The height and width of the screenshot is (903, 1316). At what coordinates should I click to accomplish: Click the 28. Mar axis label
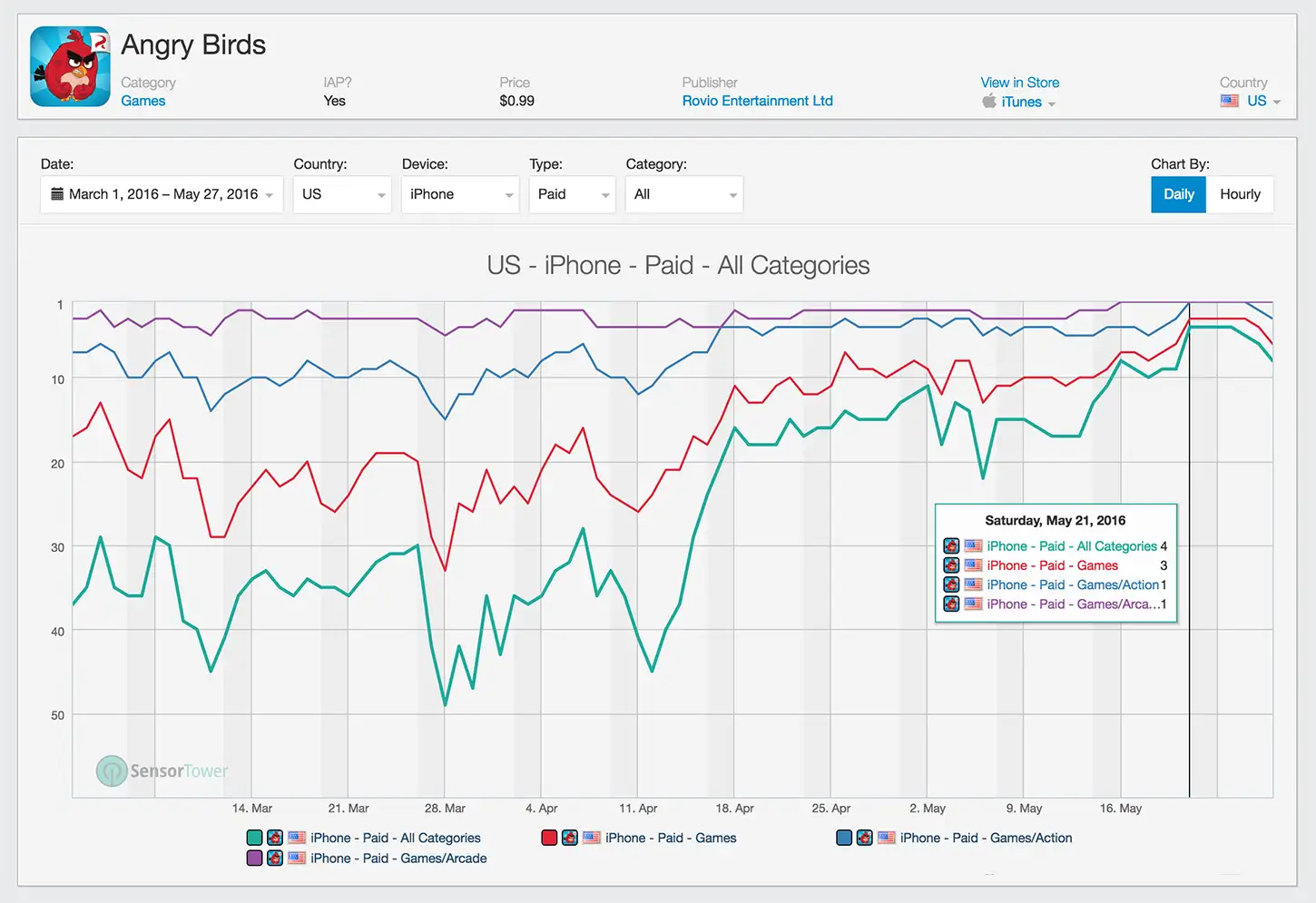445,808
